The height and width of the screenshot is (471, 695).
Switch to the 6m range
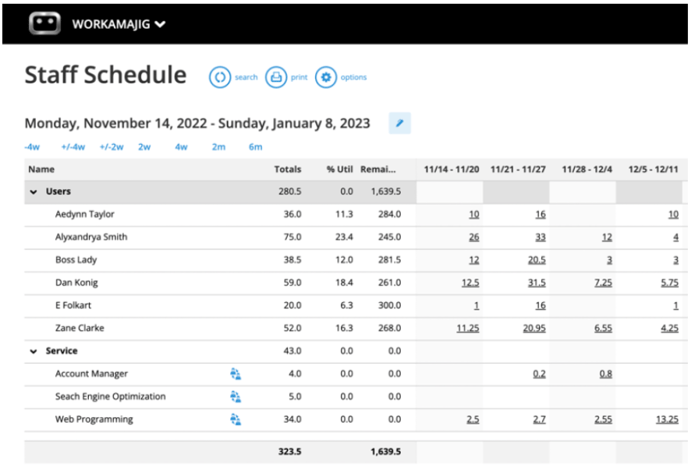coord(256,147)
